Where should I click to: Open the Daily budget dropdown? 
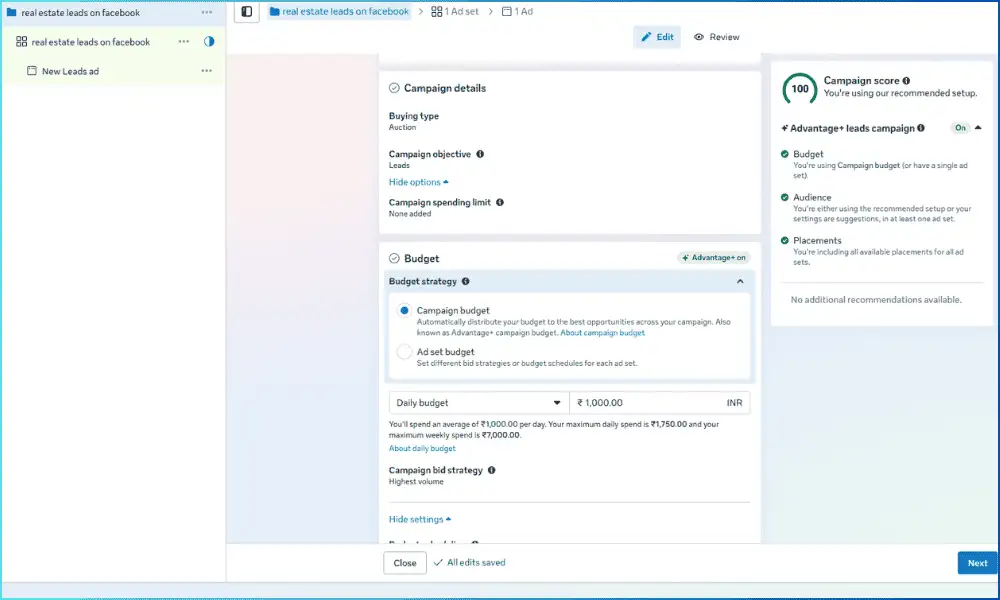point(479,403)
